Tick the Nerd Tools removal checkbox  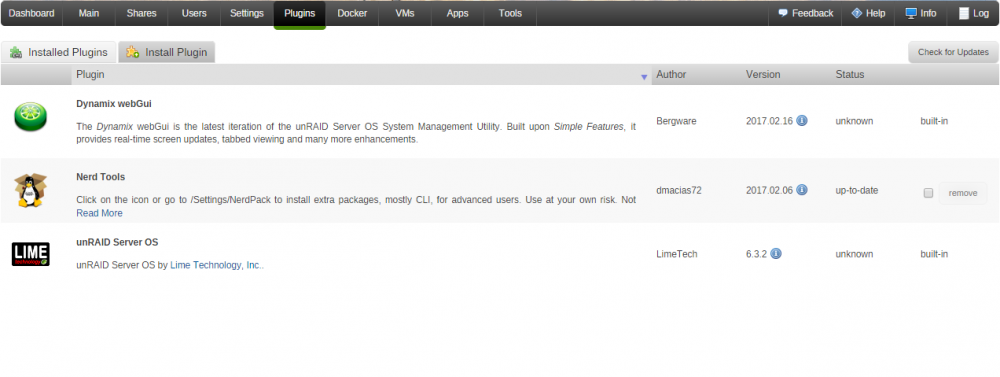929,193
